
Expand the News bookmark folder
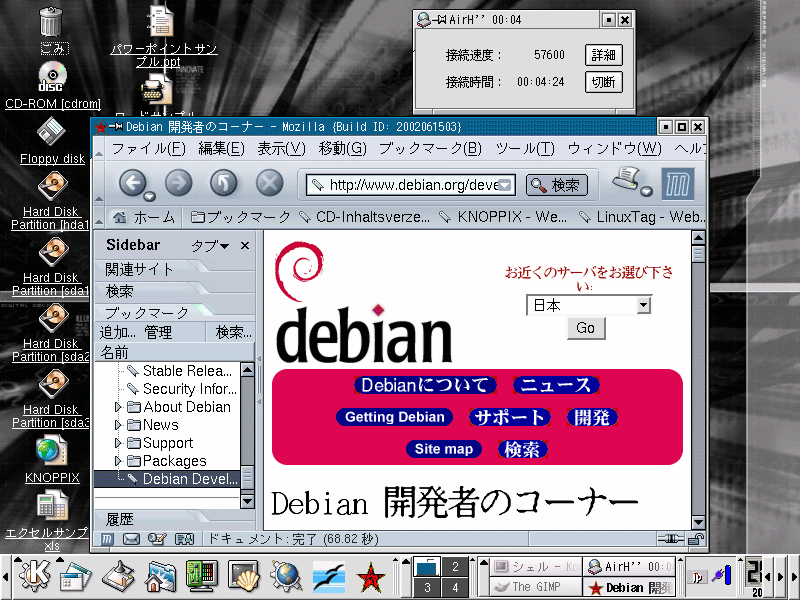(x=118, y=425)
